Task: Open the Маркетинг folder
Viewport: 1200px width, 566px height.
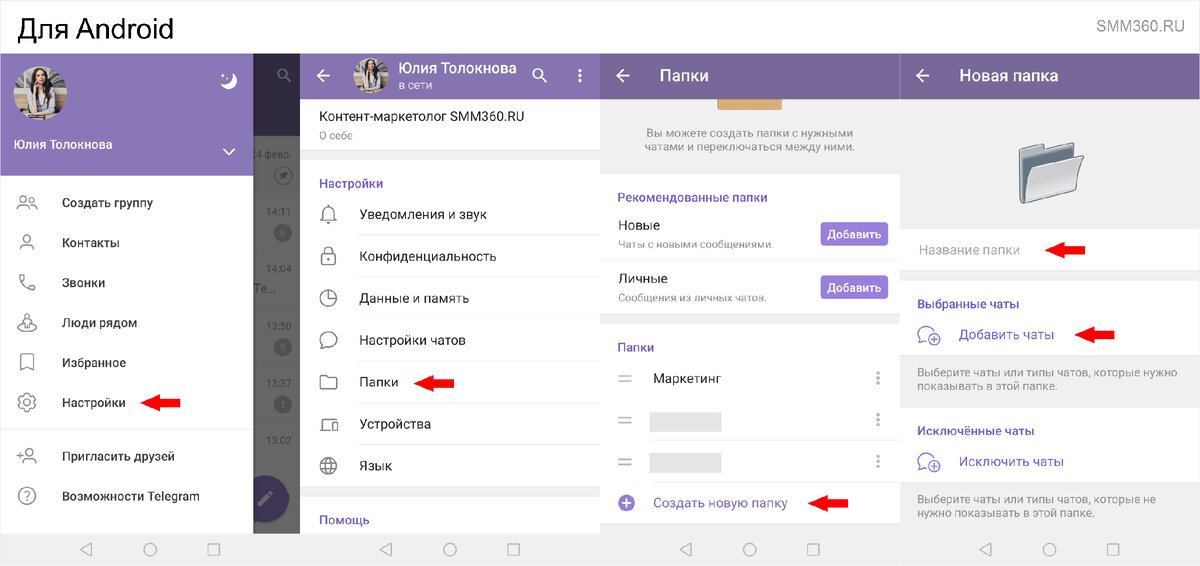Action: pos(750,378)
